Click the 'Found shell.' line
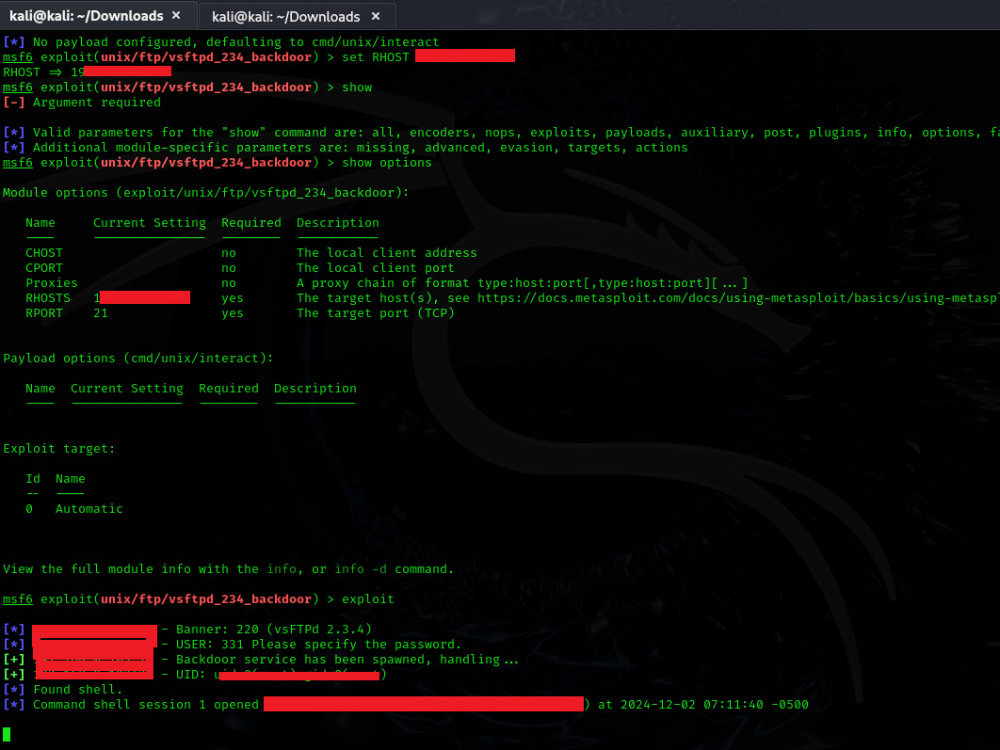Image resolution: width=1000 pixels, height=750 pixels. (77, 689)
